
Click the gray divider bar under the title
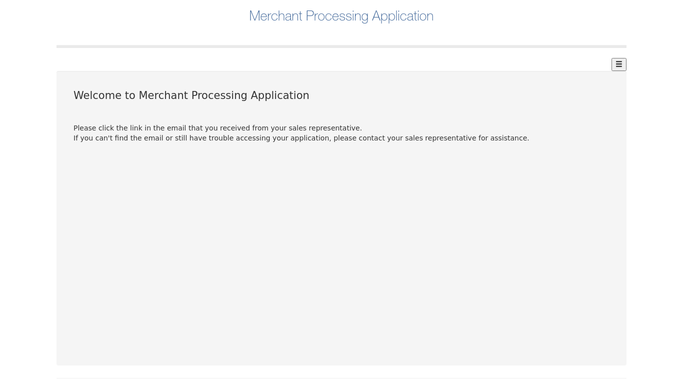pyautogui.click(x=342, y=46)
